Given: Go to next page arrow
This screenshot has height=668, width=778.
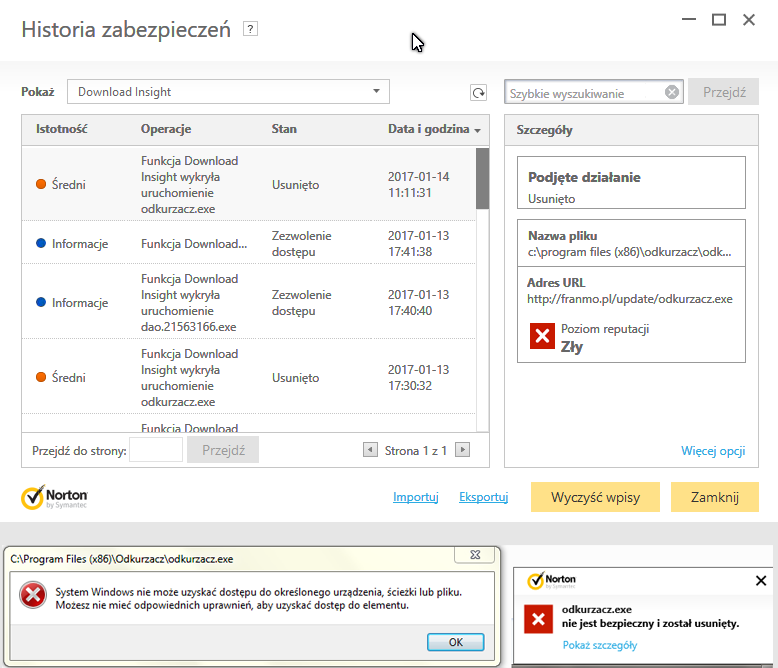Looking at the screenshot, I should pyautogui.click(x=462, y=450).
